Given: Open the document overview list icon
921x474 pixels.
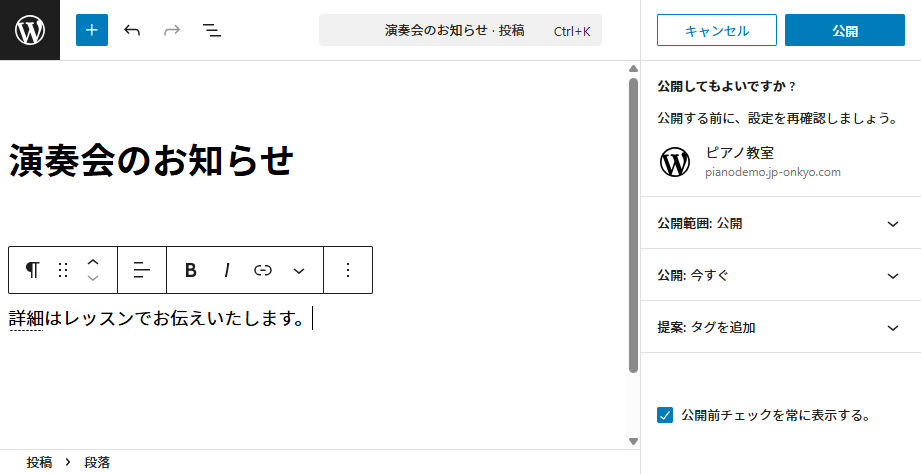Looking at the screenshot, I should [212, 30].
